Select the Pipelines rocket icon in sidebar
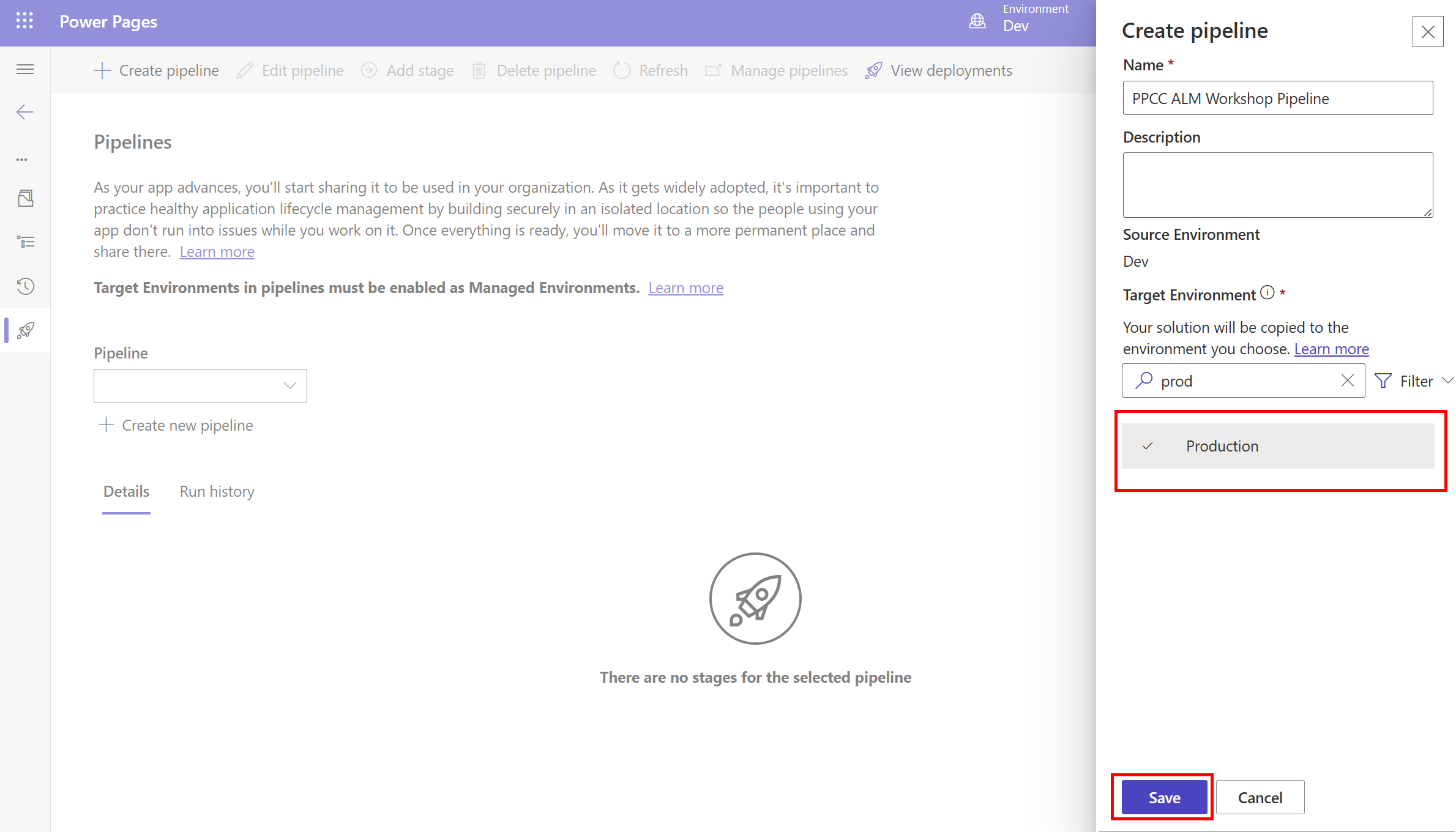Viewport: 1456px width, 832px height. [25, 330]
